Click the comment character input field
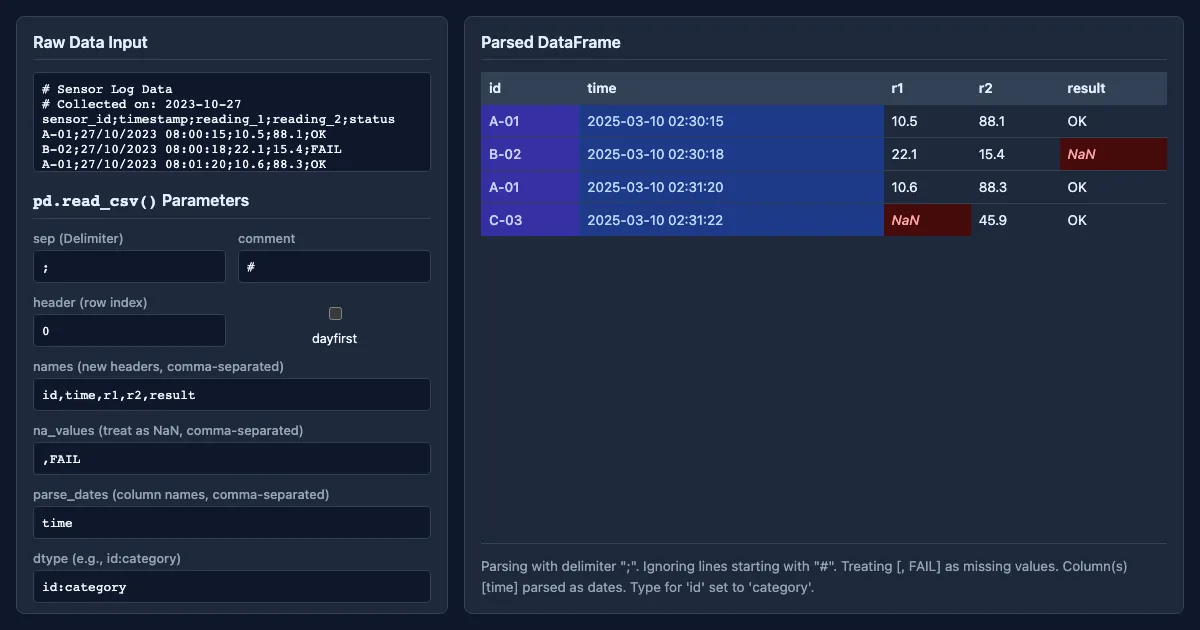 (334, 267)
